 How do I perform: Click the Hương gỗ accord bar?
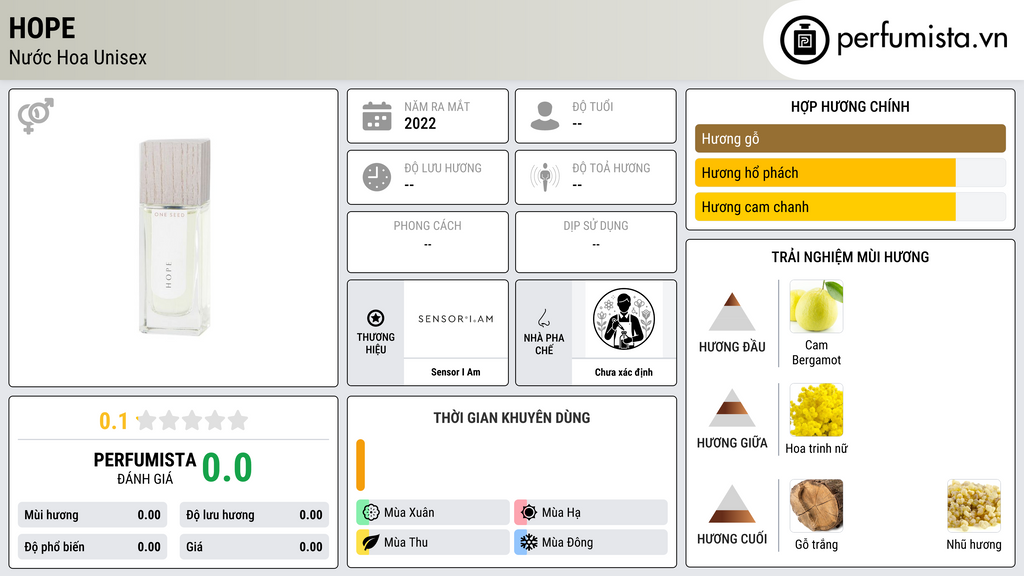point(850,138)
